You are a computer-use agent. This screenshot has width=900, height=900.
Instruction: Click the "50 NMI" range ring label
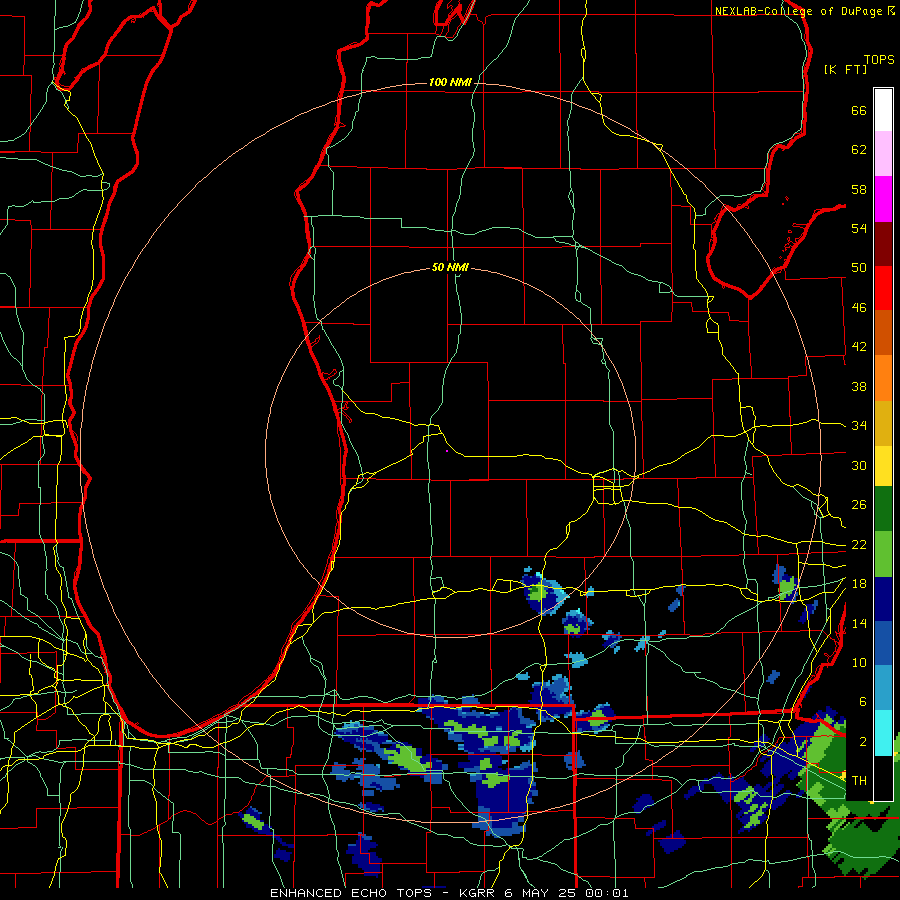(x=450, y=267)
